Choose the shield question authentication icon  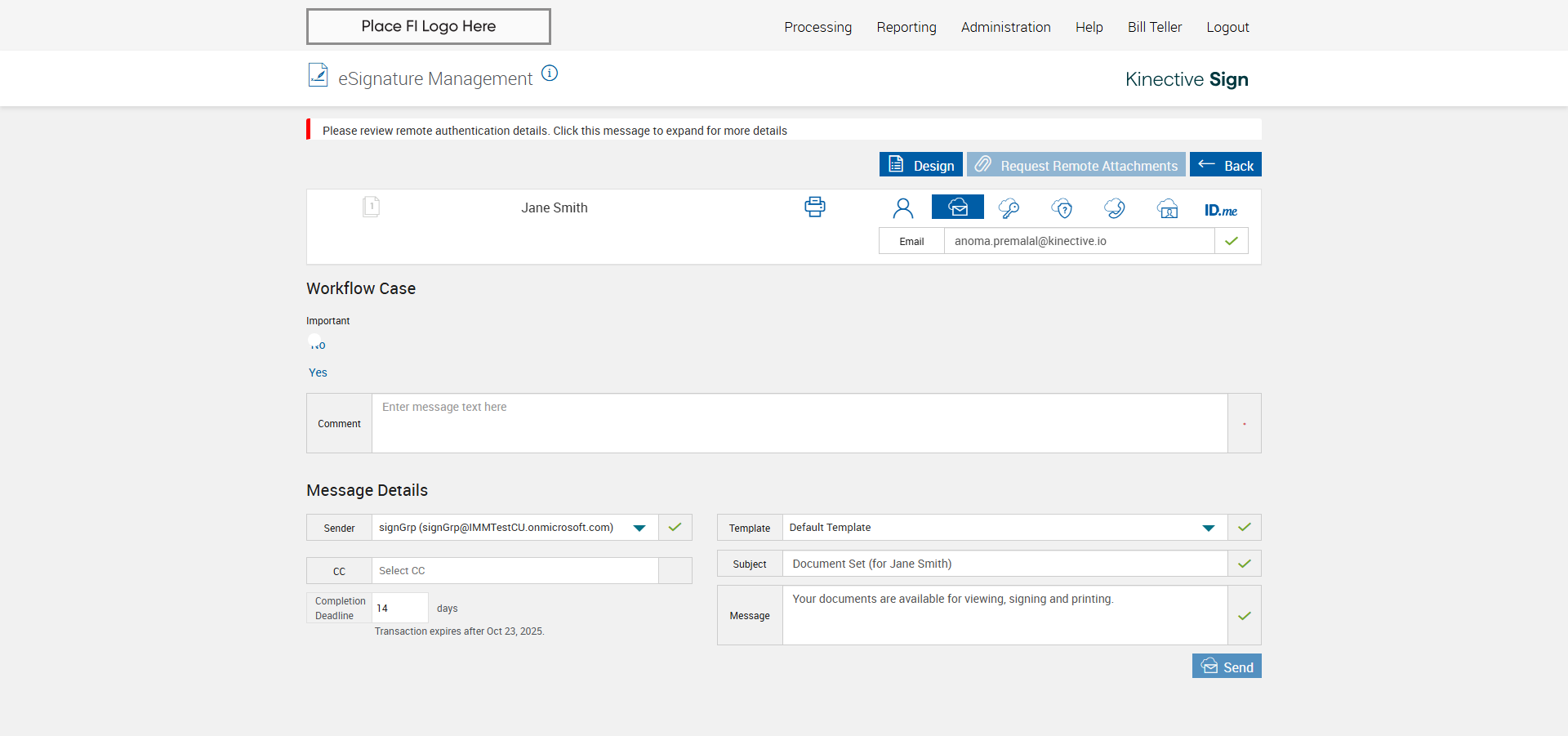(1062, 208)
